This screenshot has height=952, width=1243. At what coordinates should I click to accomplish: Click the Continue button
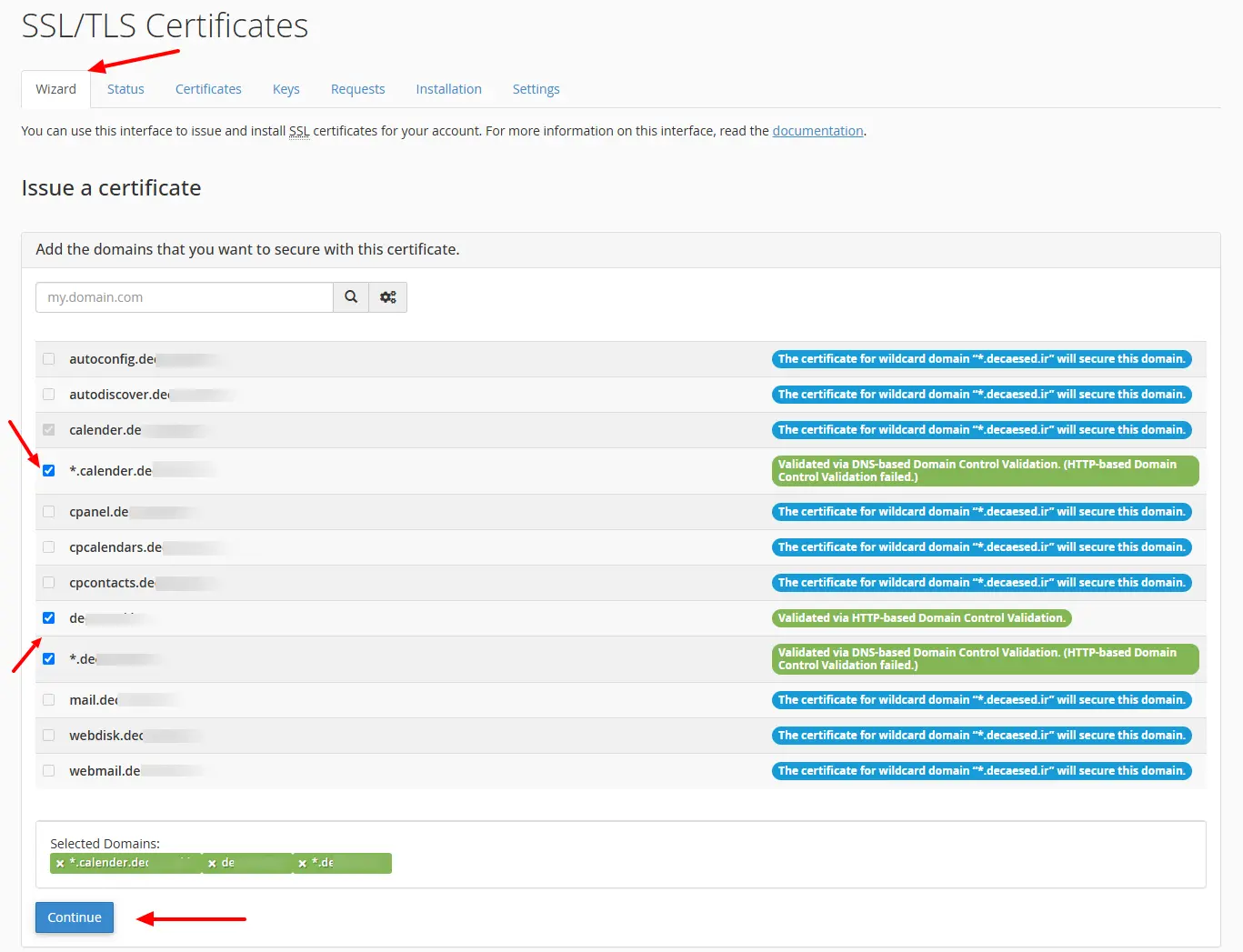(x=75, y=917)
